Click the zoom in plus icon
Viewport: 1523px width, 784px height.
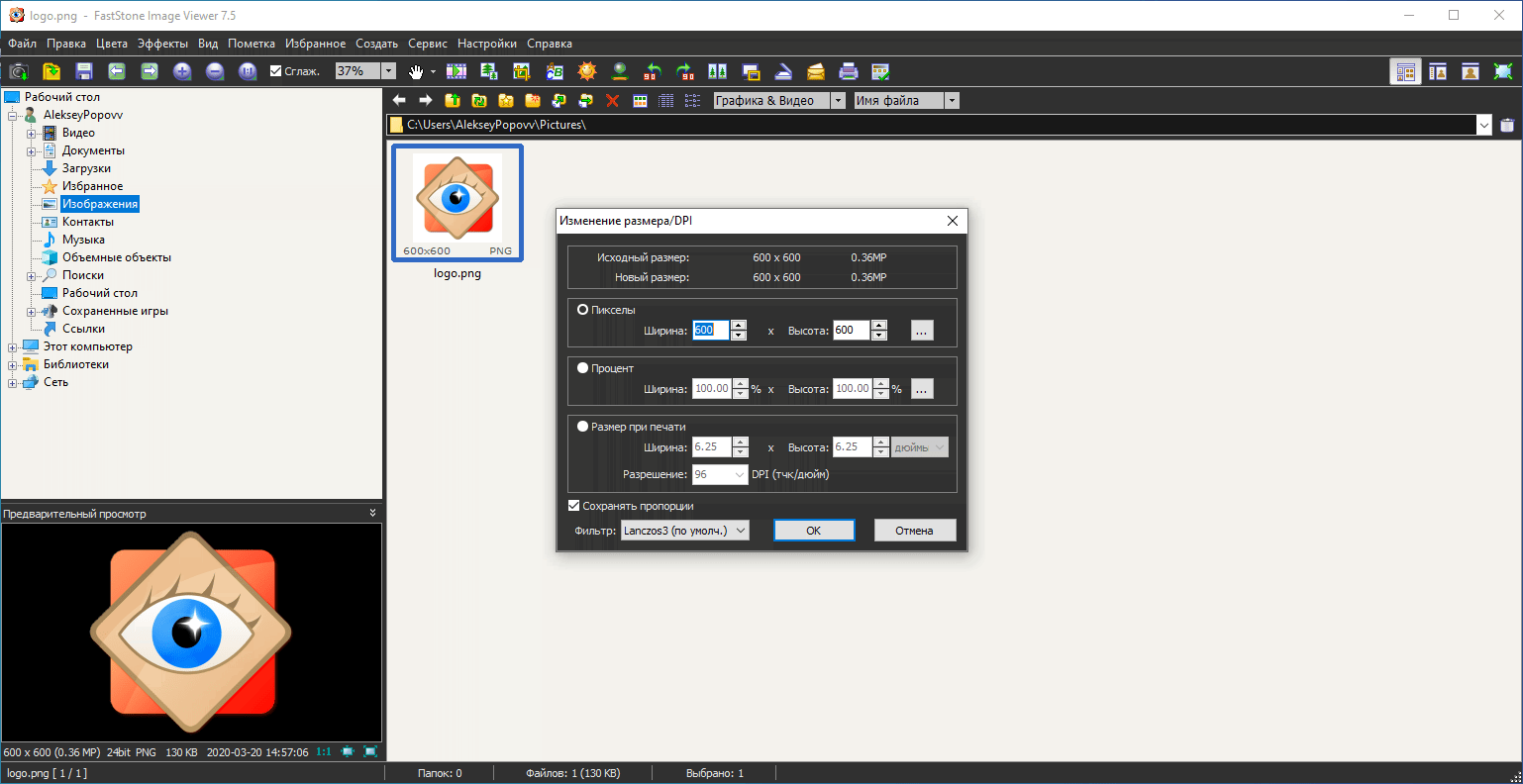[182, 71]
